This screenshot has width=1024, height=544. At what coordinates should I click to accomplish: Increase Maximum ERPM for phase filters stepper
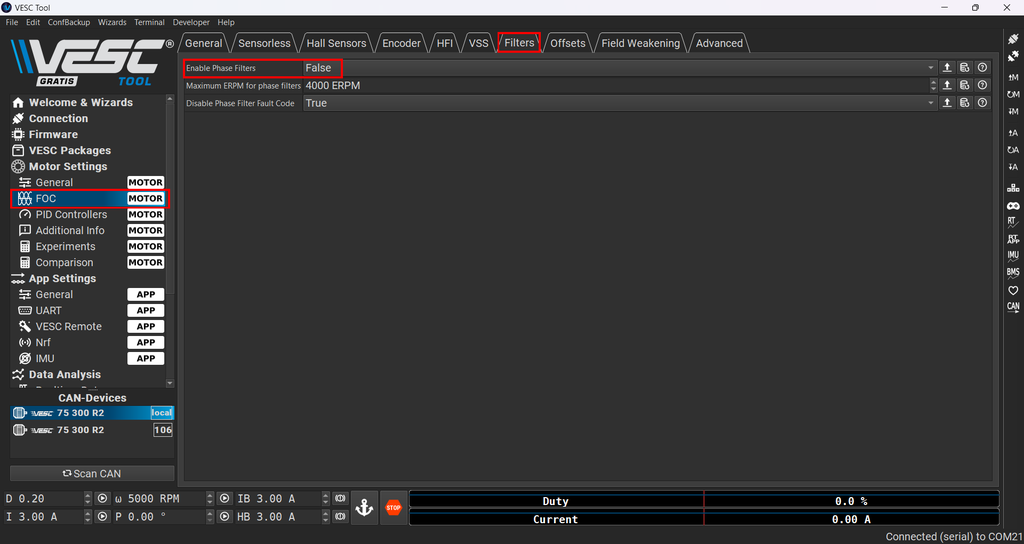(x=931, y=83)
